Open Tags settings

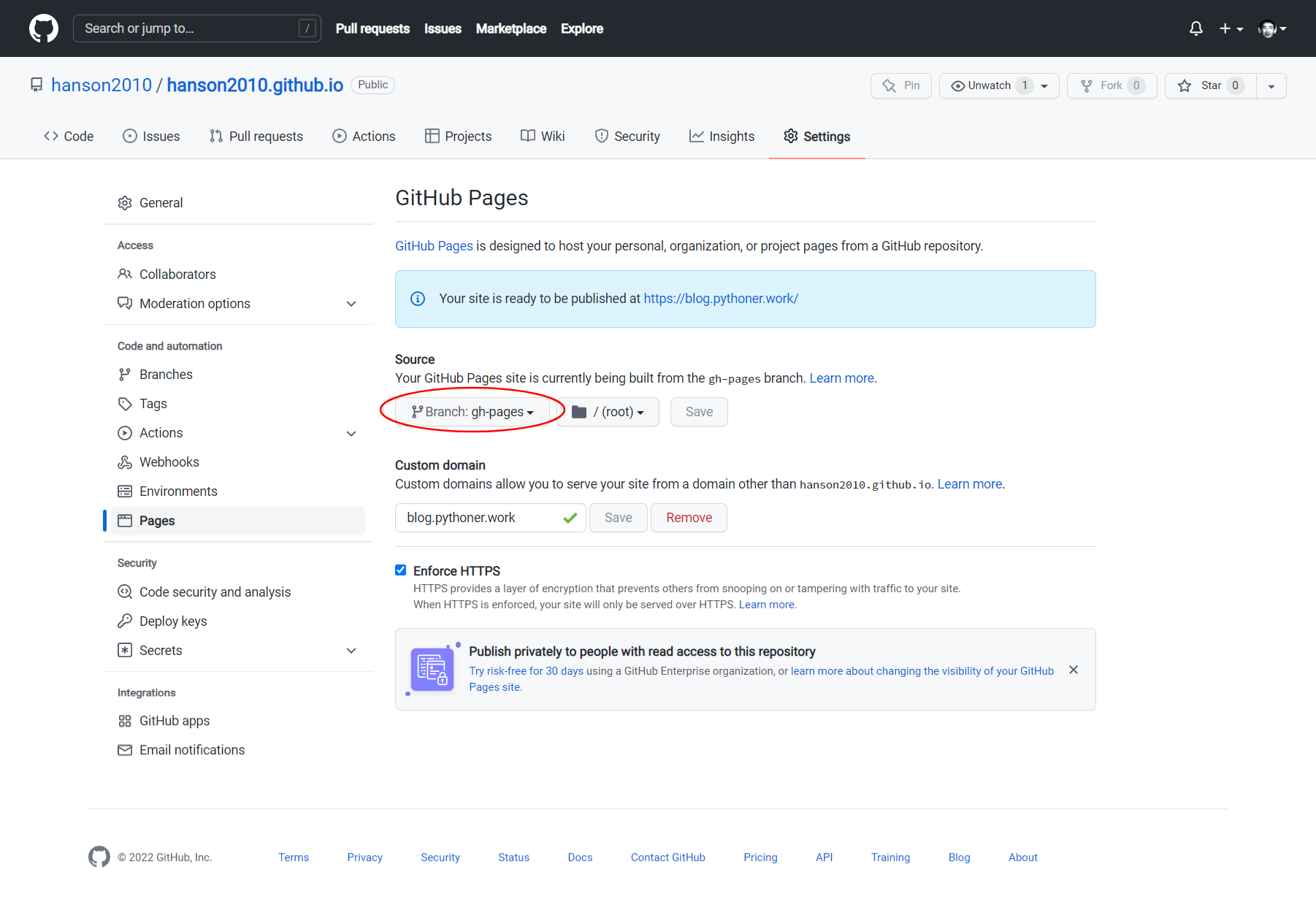(x=238, y=404)
